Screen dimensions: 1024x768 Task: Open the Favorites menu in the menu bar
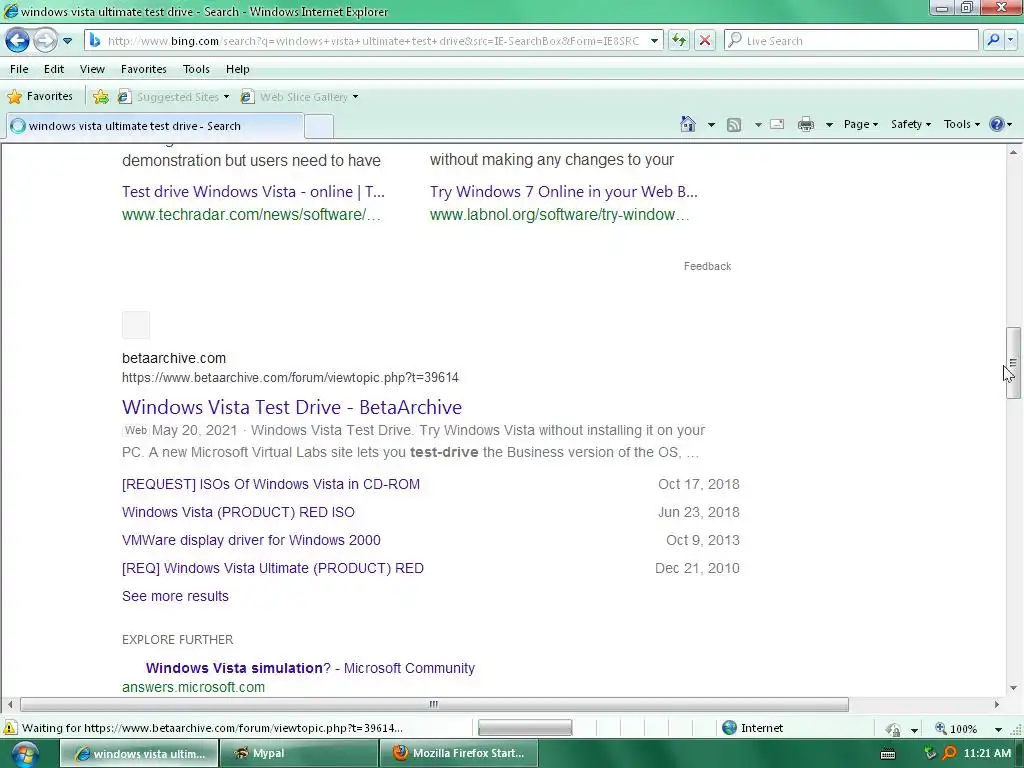coord(144,69)
